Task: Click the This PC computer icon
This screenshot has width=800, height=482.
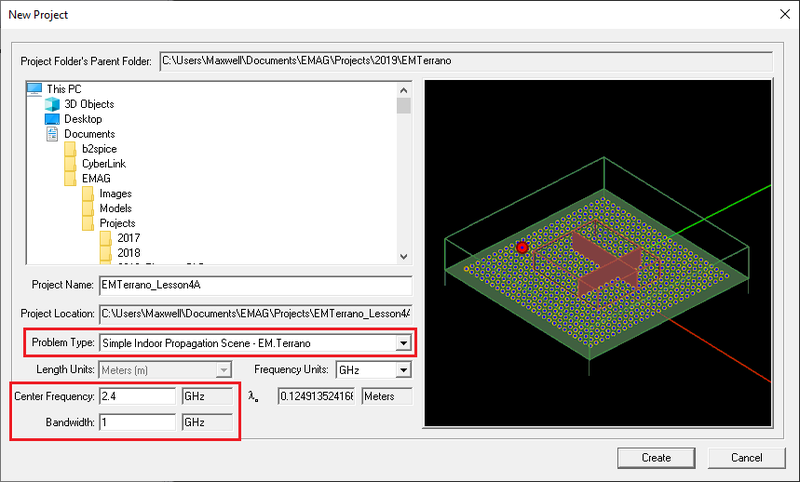Action: [x=35, y=89]
